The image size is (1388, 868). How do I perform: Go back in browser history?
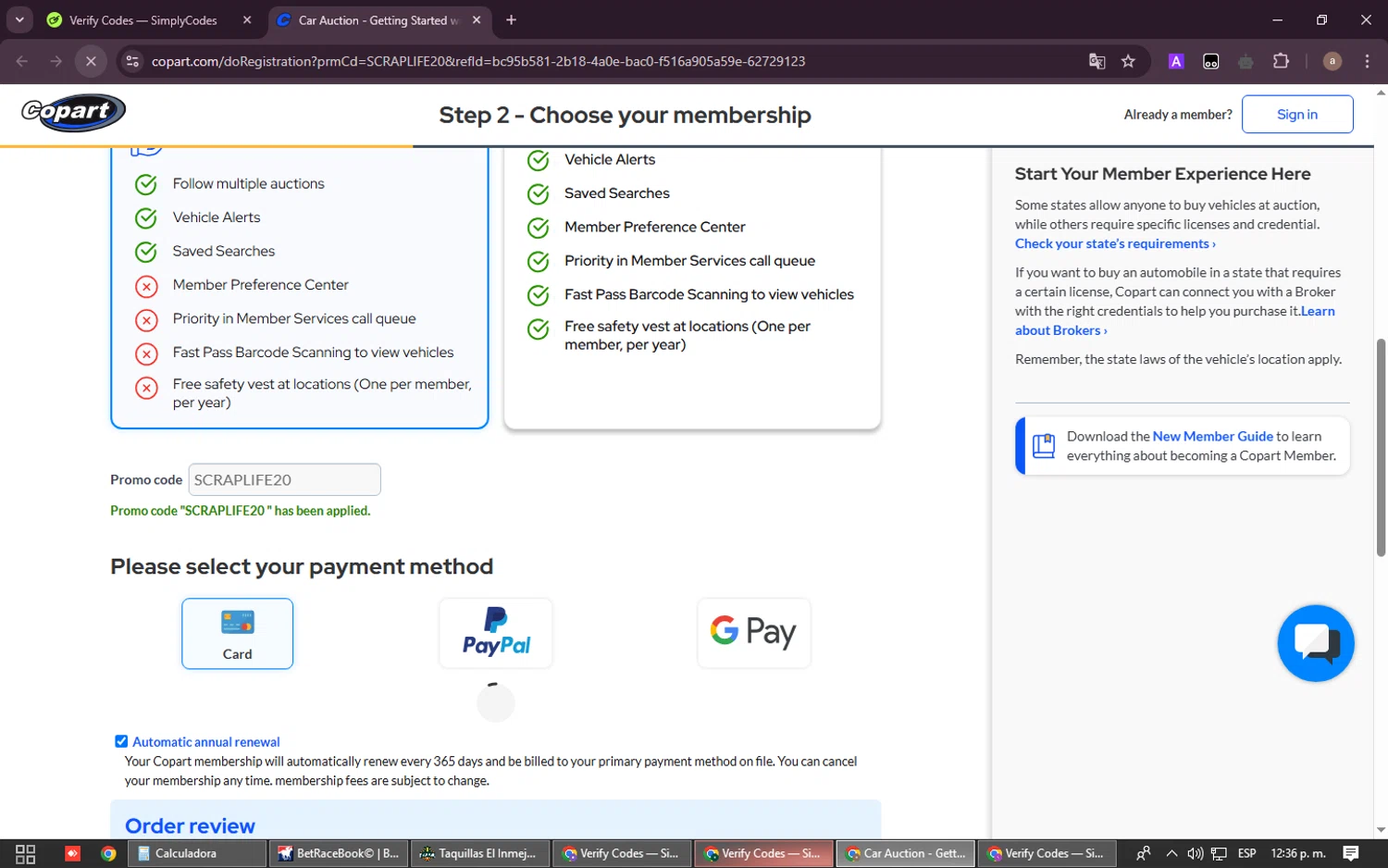point(22,61)
